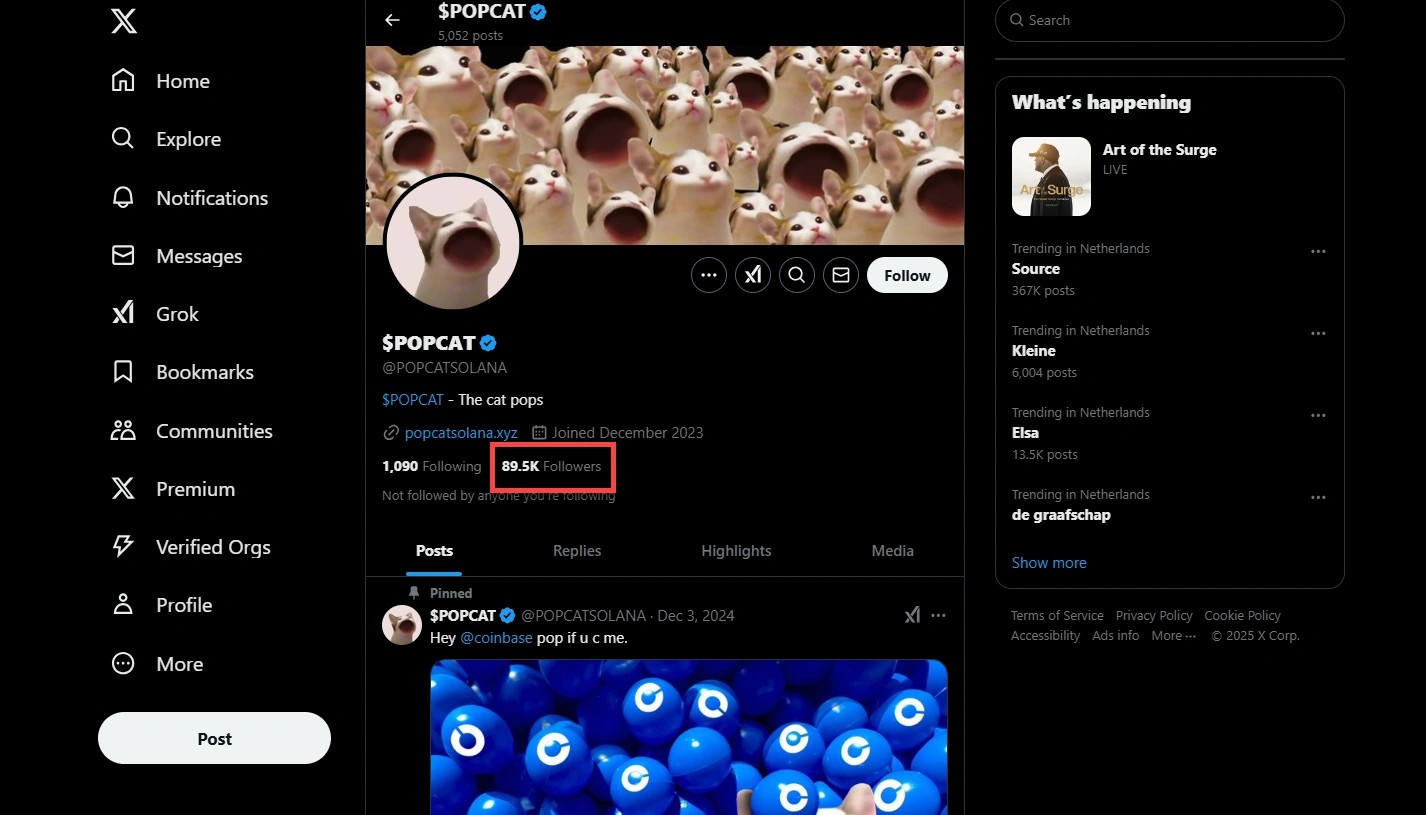Open the Dec 3, 2024 post timestamp
The width and height of the screenshot is (1426, 815).
click(696, 616)
